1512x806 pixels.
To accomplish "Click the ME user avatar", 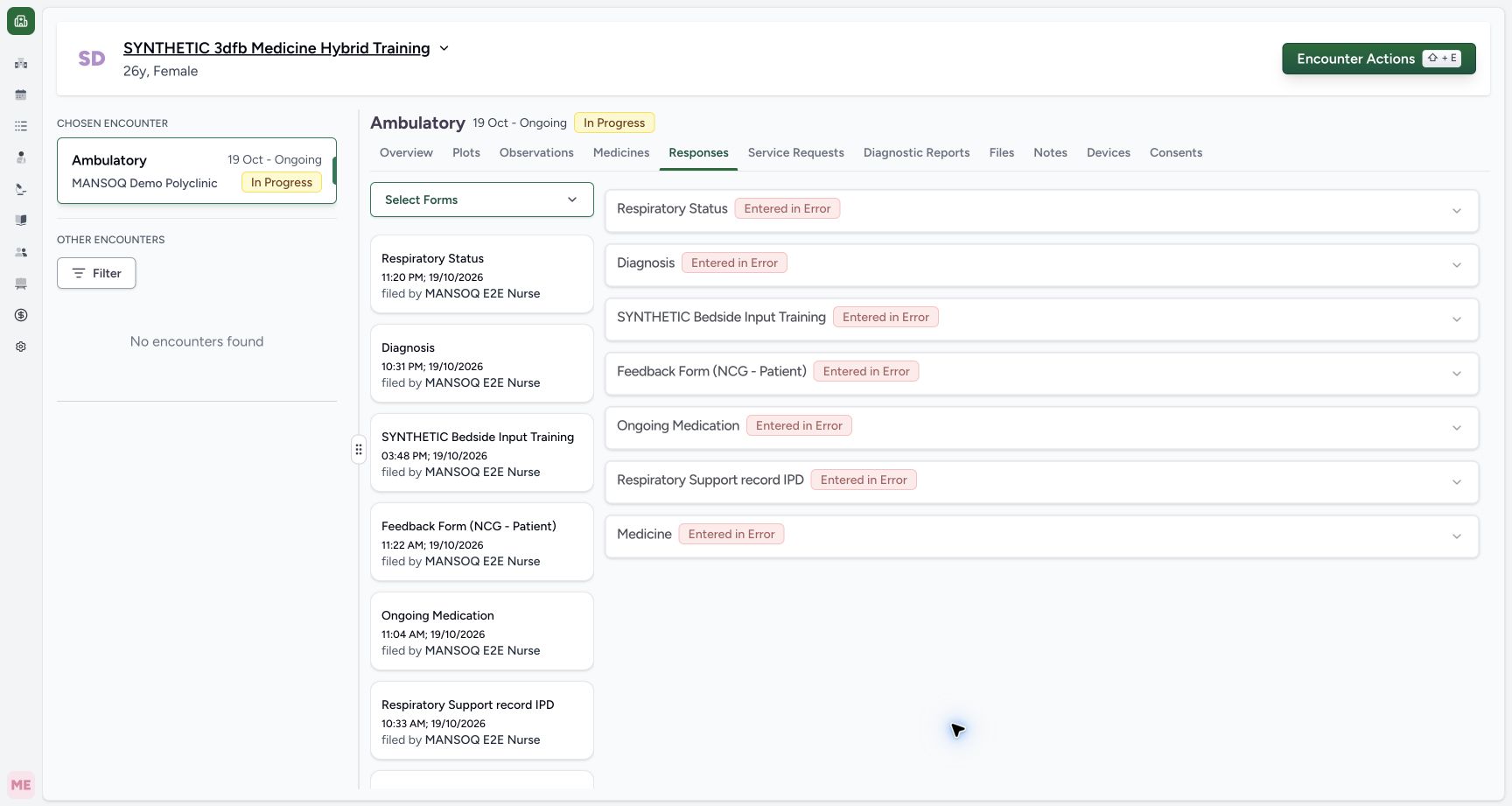I will point(21,785).
